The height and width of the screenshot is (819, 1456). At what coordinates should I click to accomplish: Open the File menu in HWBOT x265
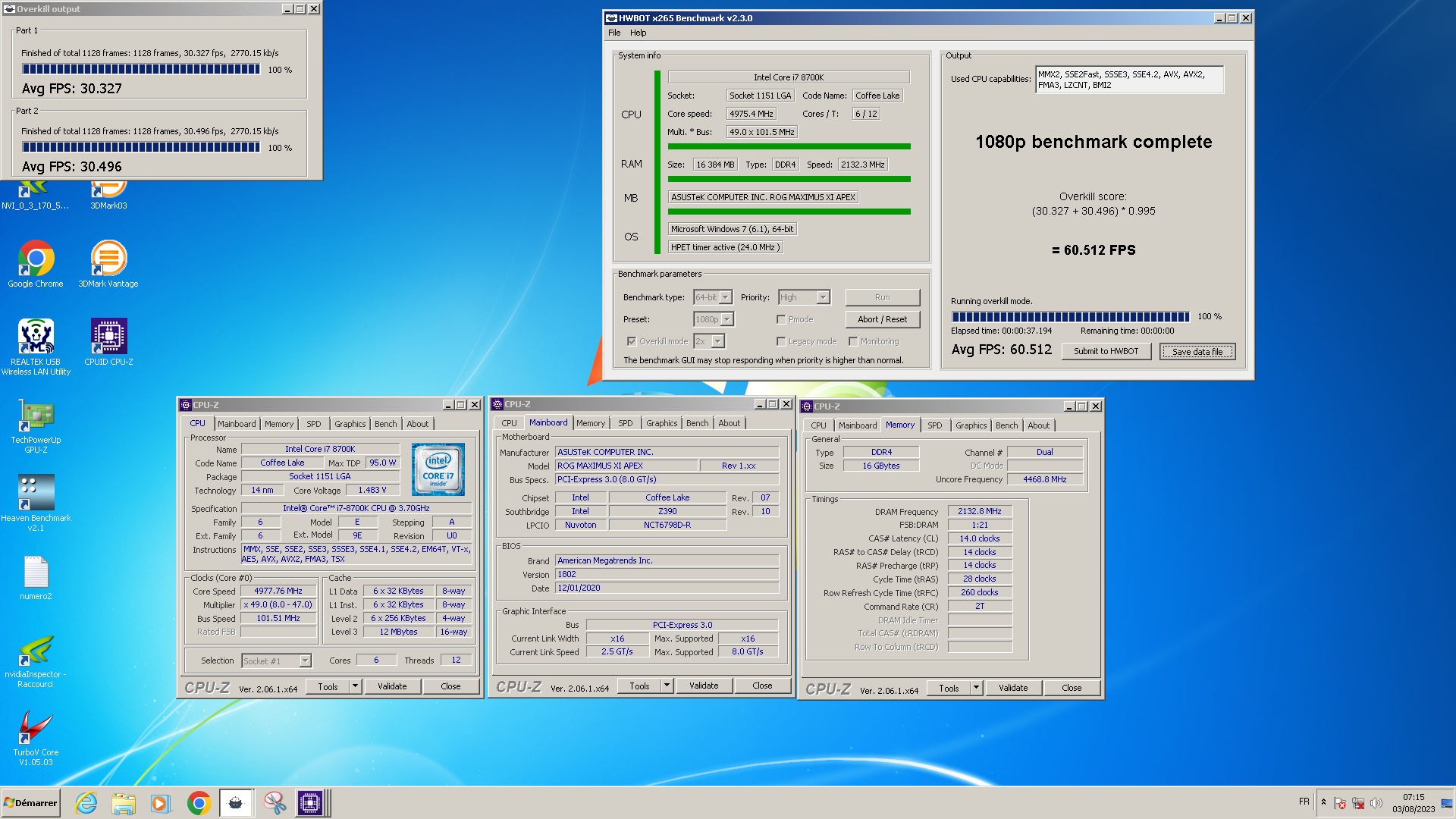click(614, 33)
